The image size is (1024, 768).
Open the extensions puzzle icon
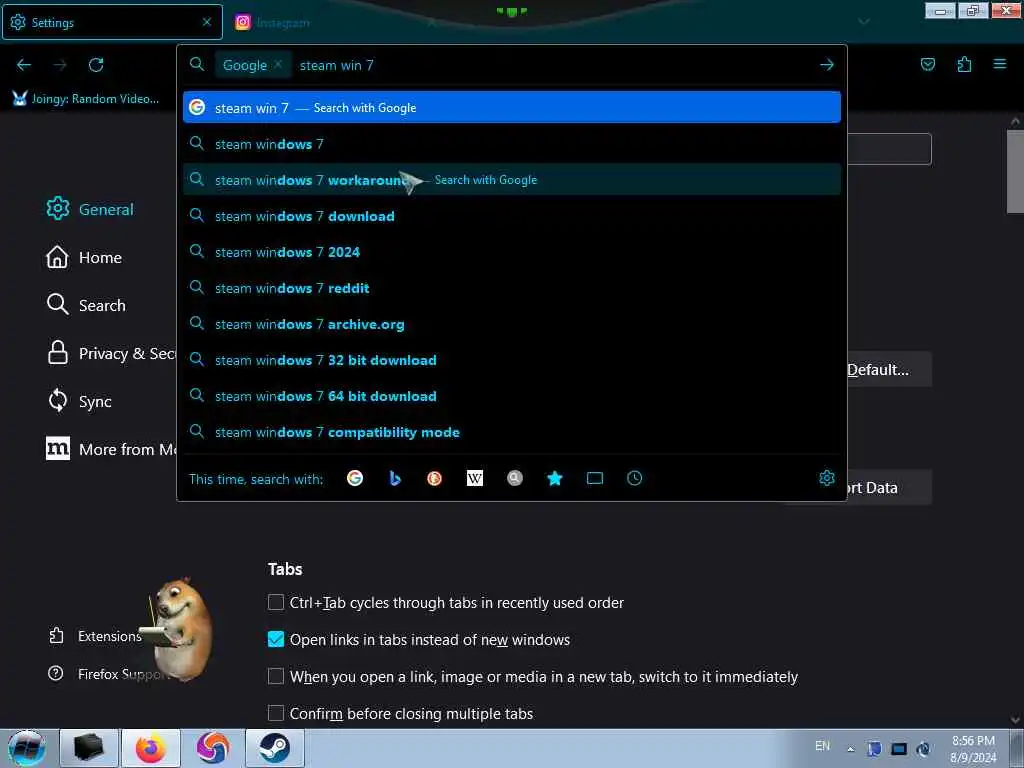(964, 64)
